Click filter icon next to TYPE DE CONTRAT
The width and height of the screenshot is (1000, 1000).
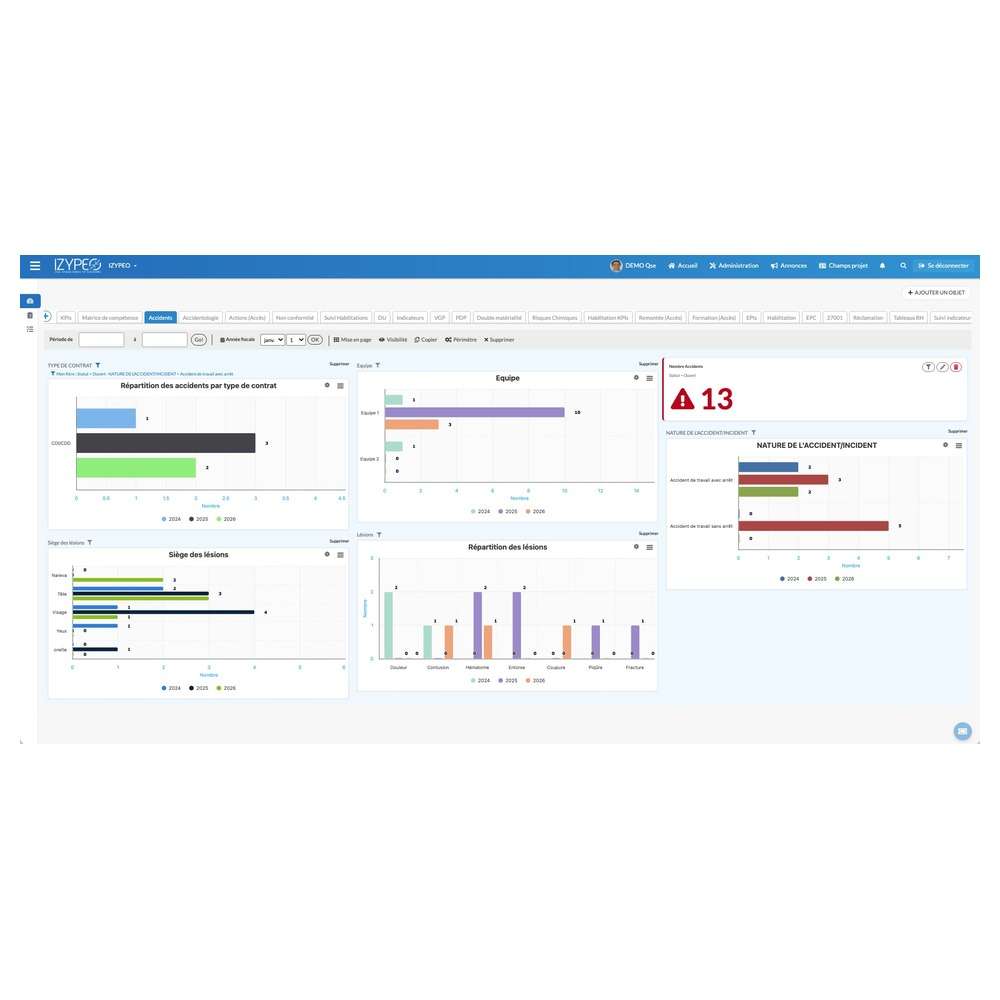click(98, 365)
